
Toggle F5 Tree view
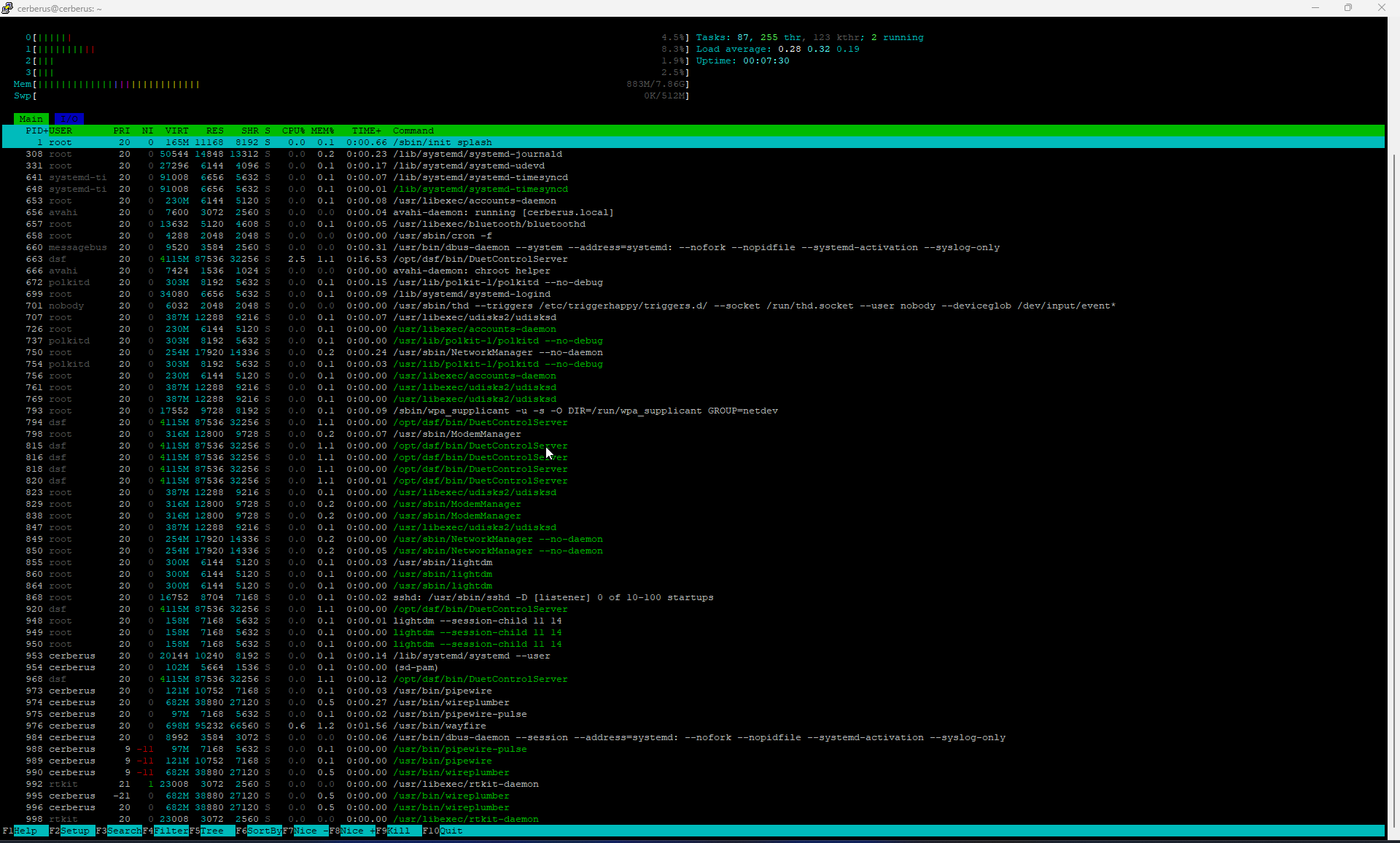(212, 831)
